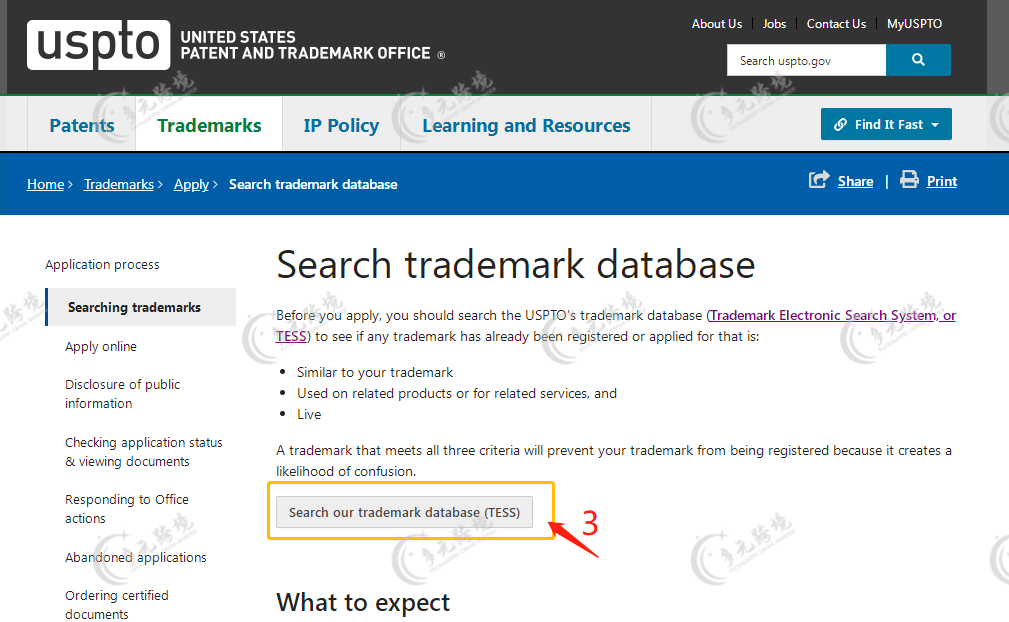1009x622 pixels.
Task: Open Abandoned applications sidebar item
Action: coord(136,558)
